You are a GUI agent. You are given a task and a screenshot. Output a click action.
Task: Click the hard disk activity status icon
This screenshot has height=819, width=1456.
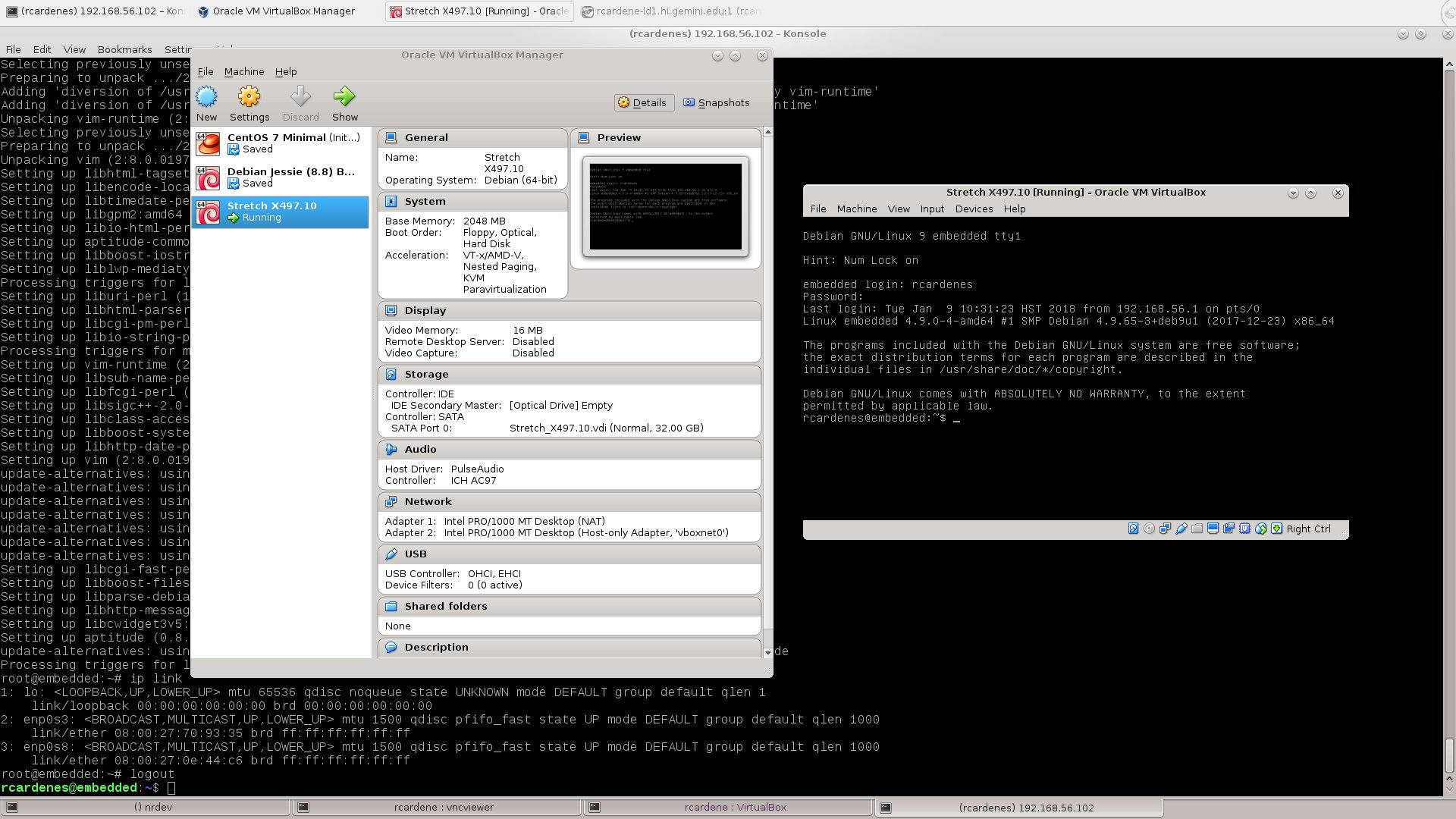pos(1133,529)
